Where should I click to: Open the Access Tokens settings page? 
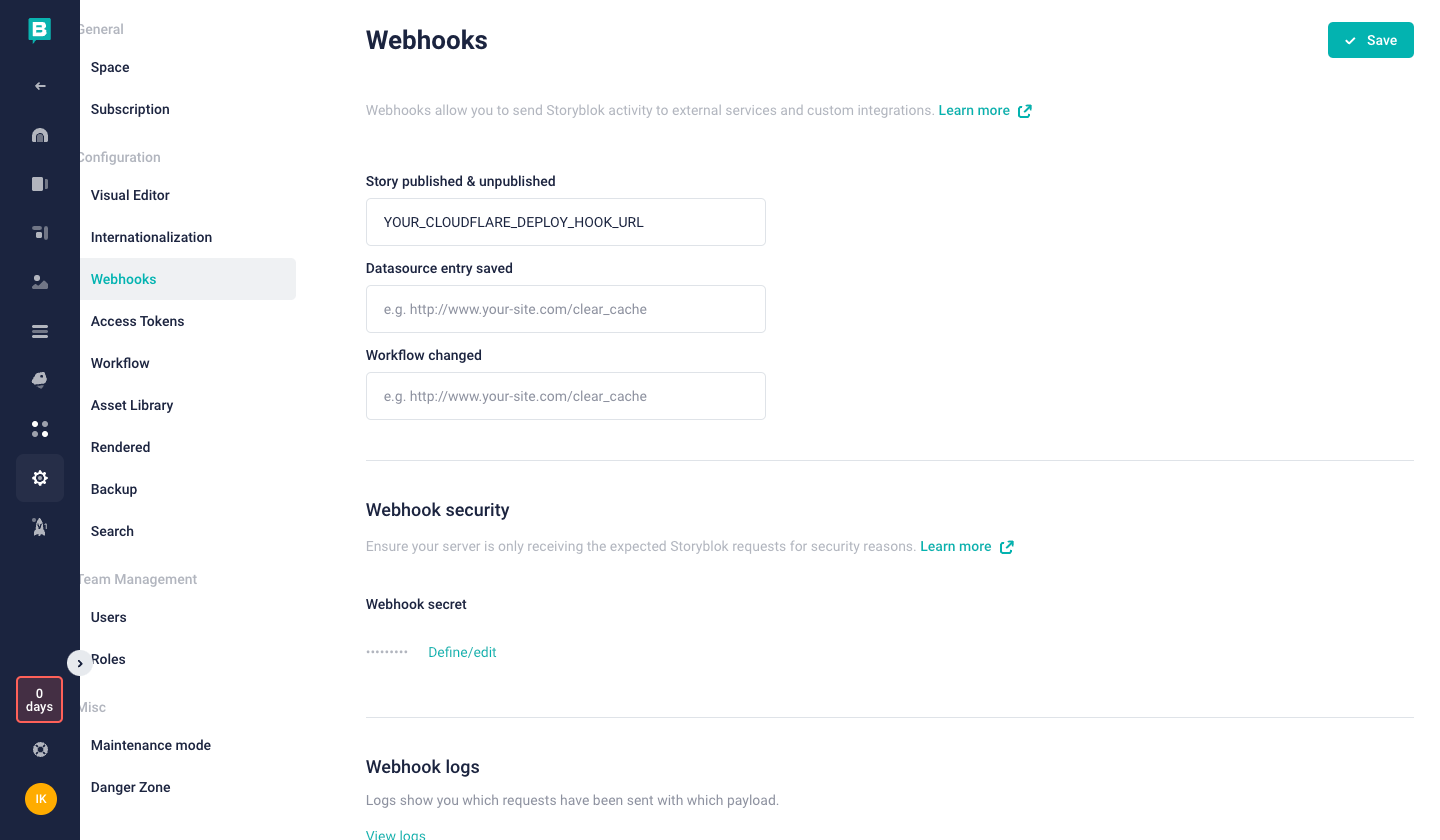point(138,321)
